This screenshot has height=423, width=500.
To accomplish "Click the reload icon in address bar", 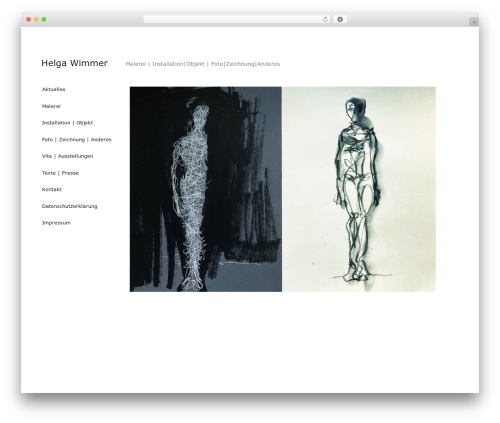I will [325, 20].
